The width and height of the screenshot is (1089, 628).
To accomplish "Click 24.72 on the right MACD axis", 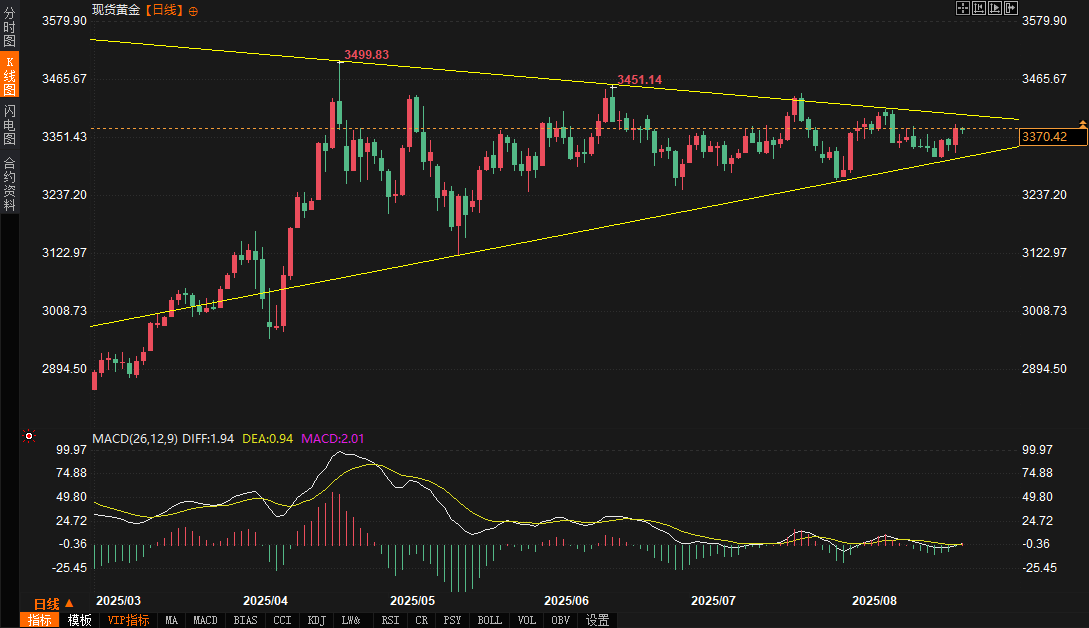I will click(x=1038, y=521).
